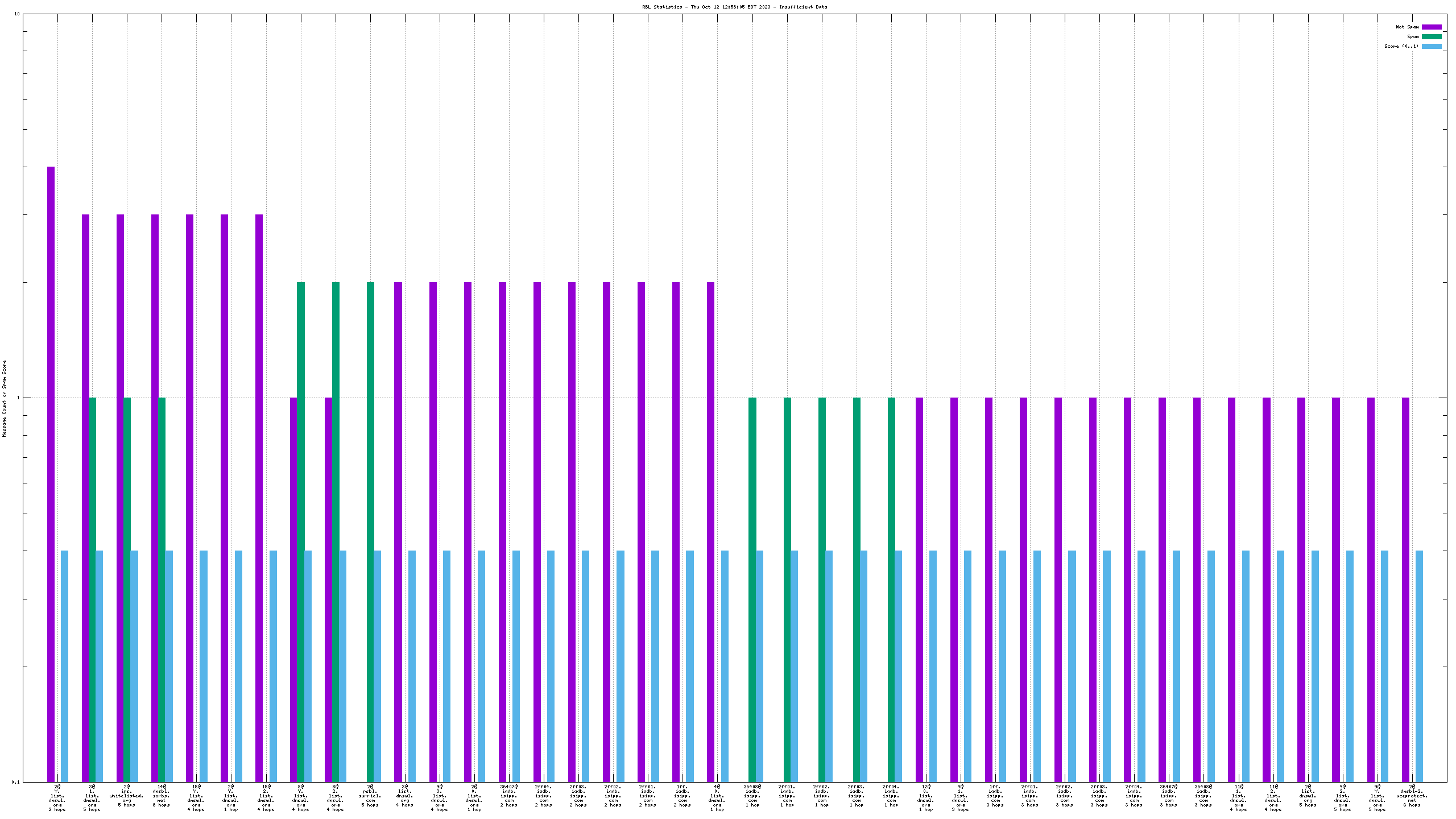Click x-label '15@ Y.list.dnswl.org 4 hops'
Screen dimensions: 1456x819
click(x=196, y=798)
